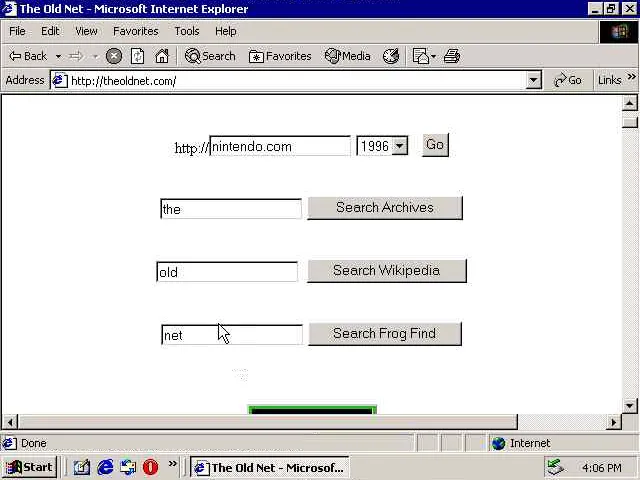Click the vertical scrollbar thumb
The width and height of the screenshot is (640, 480).
(x=630, y=122)
